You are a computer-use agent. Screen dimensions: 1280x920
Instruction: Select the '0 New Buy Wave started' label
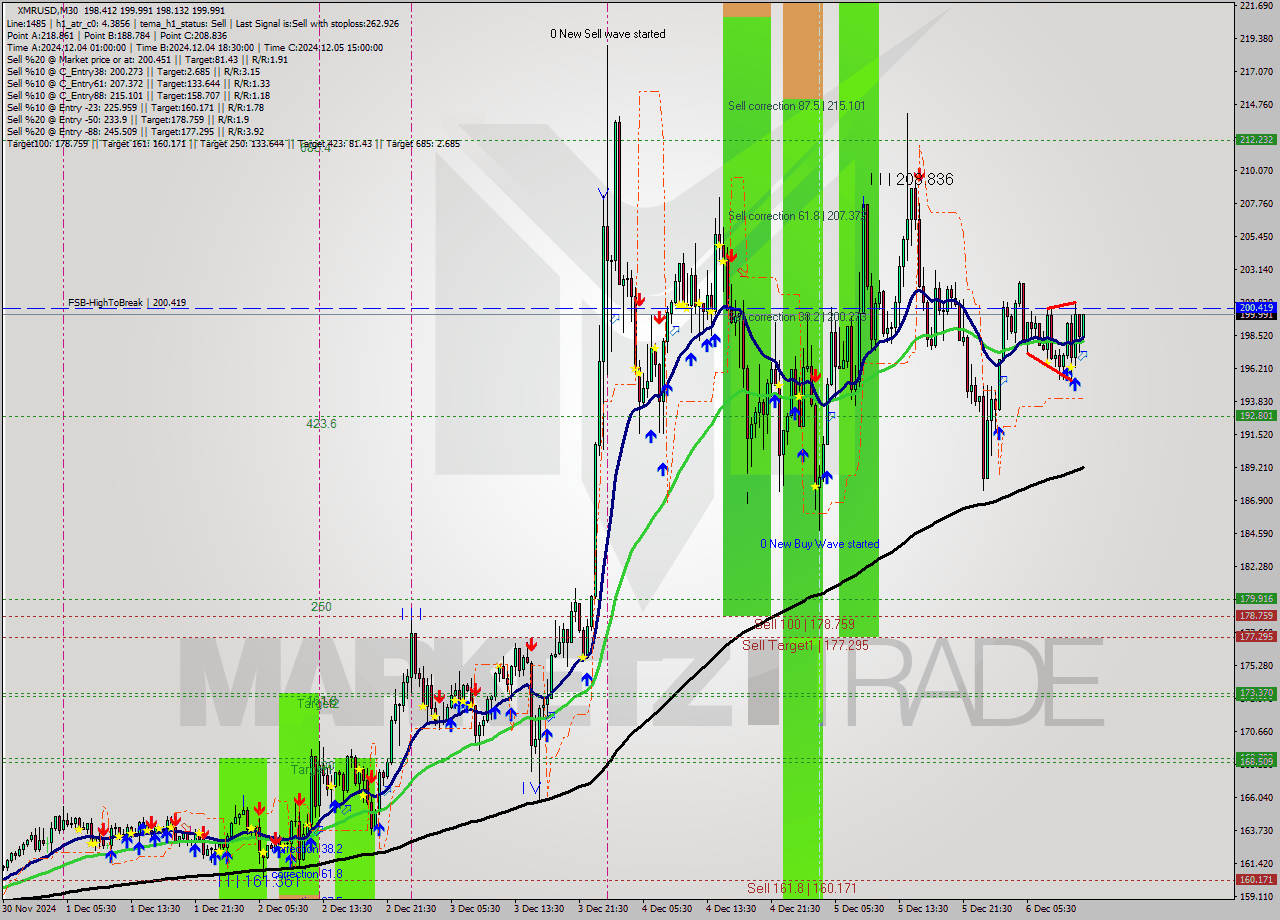pyautogui.click(x=819, y=544)
